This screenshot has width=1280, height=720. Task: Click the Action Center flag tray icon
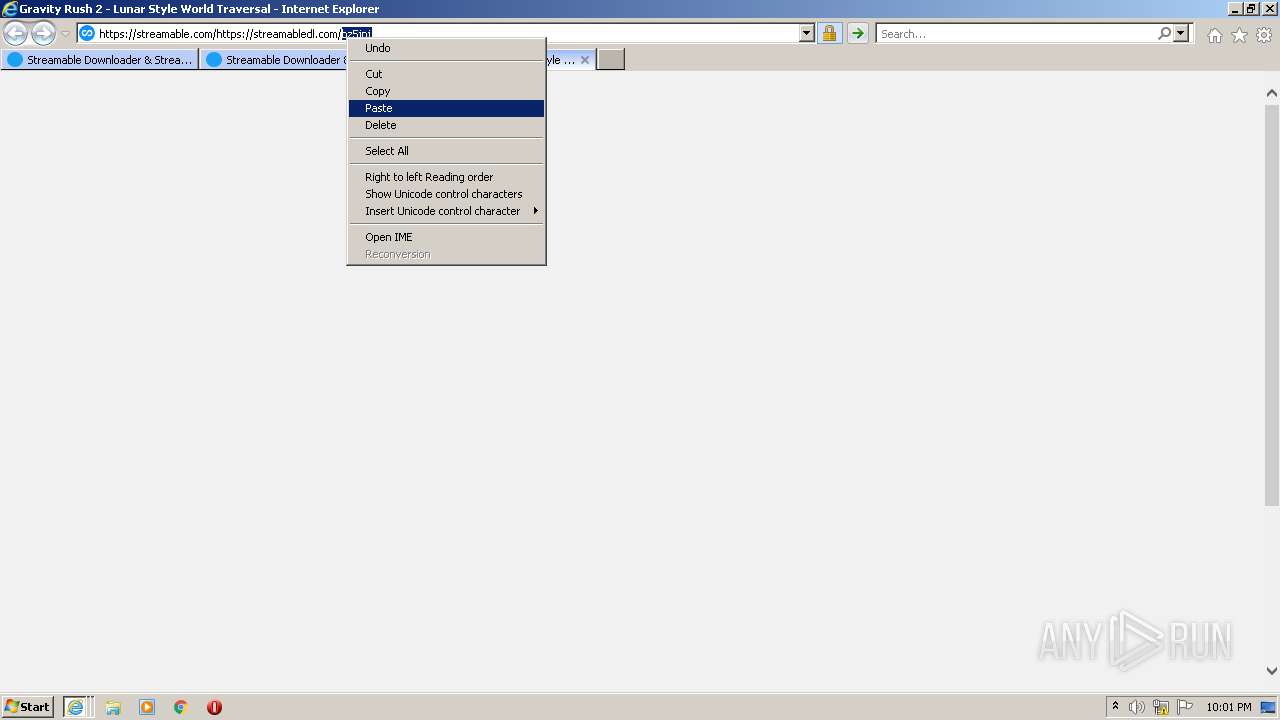pyautogui.click(x=1185, y=707)
